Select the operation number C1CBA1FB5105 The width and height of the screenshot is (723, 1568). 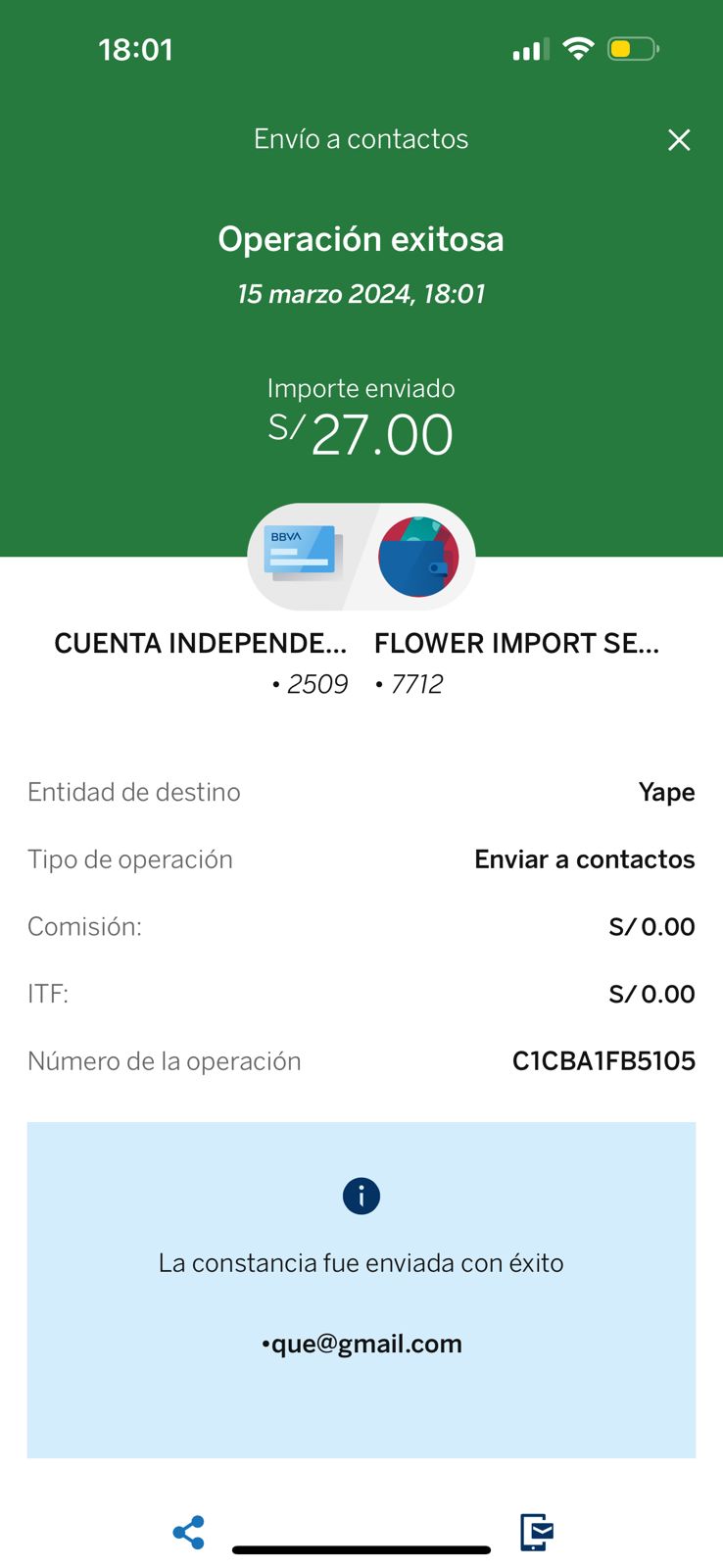[603, 1061]
